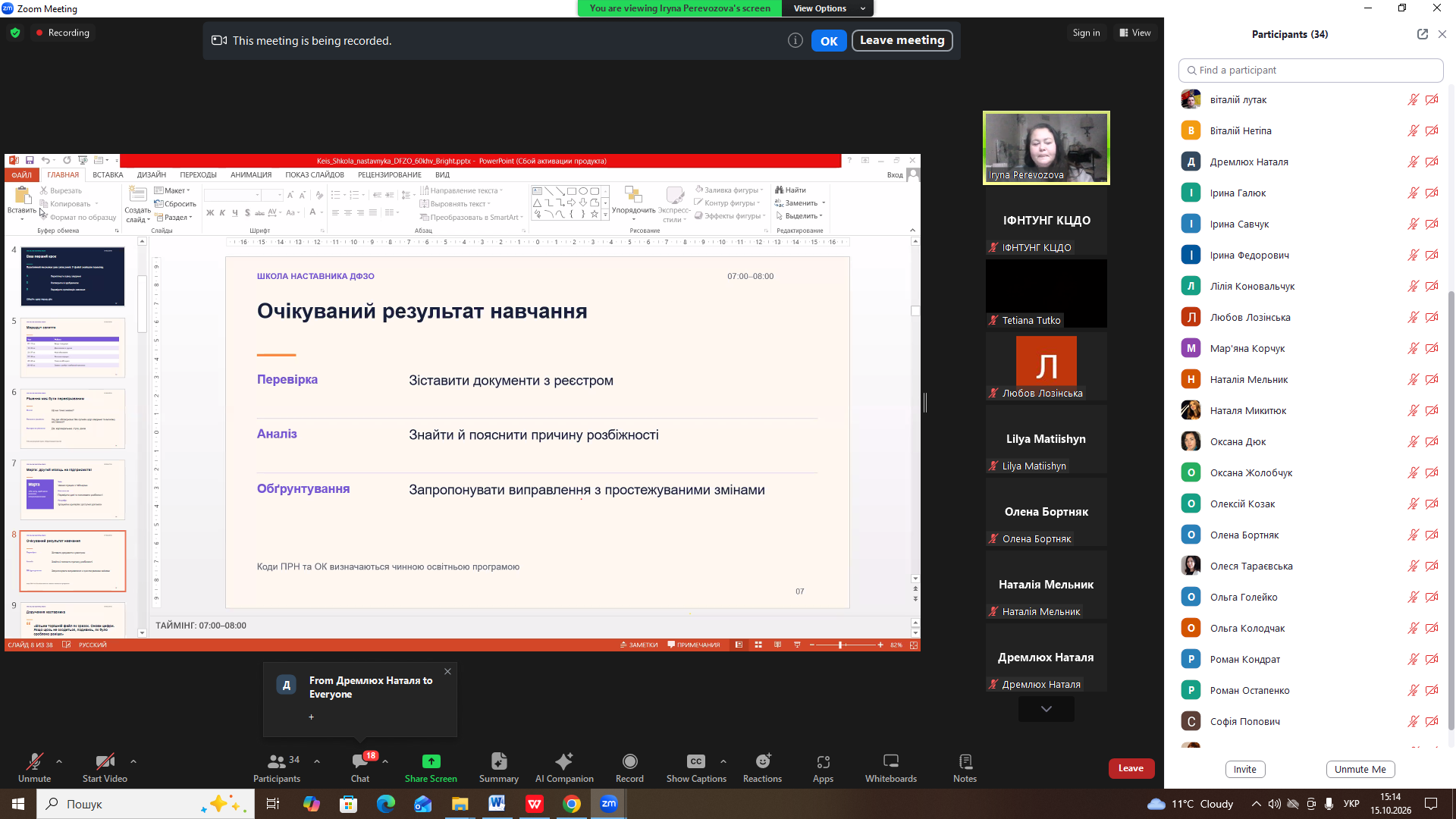Open AI Companion panel
1456x819 pixels.
click(564, 767)
